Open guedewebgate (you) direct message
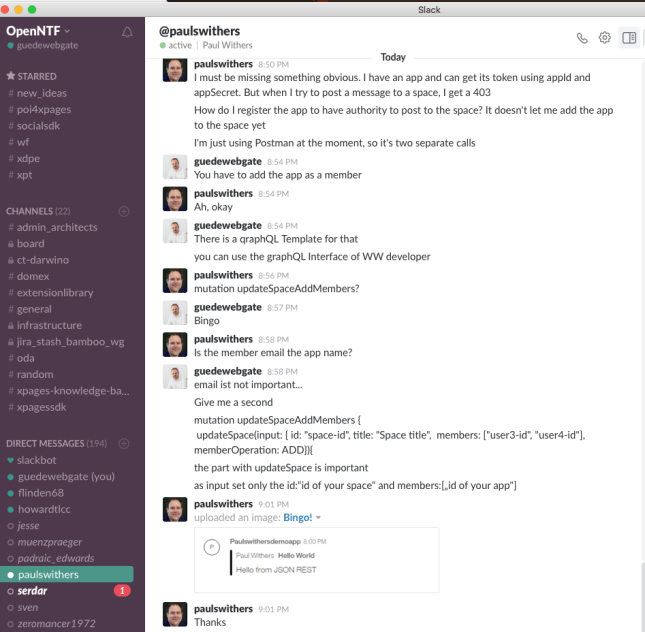This screenshot has height=632, width=645. pyautogui.click(x=61, y=476)
